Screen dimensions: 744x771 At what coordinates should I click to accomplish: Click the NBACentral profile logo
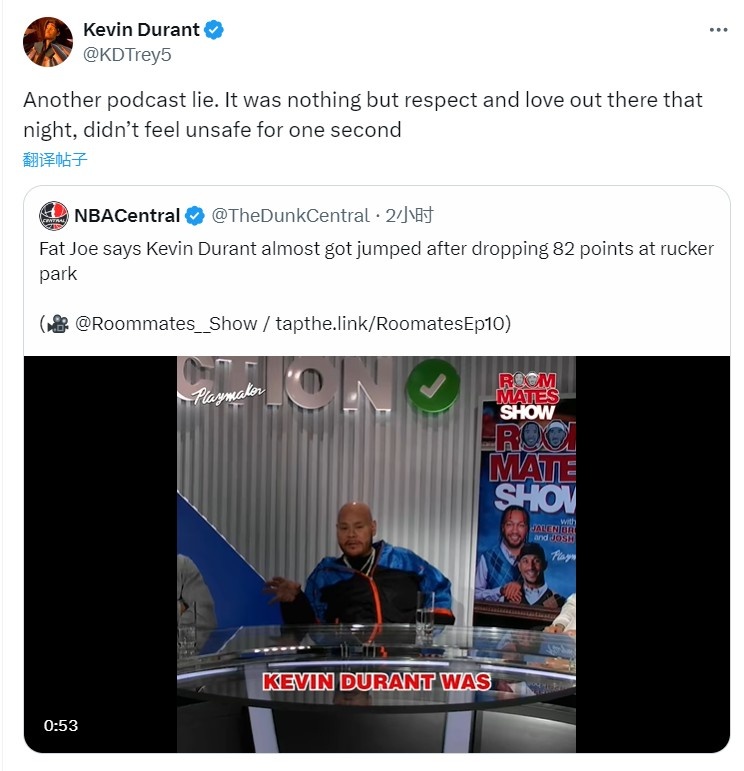coord(54,215)
